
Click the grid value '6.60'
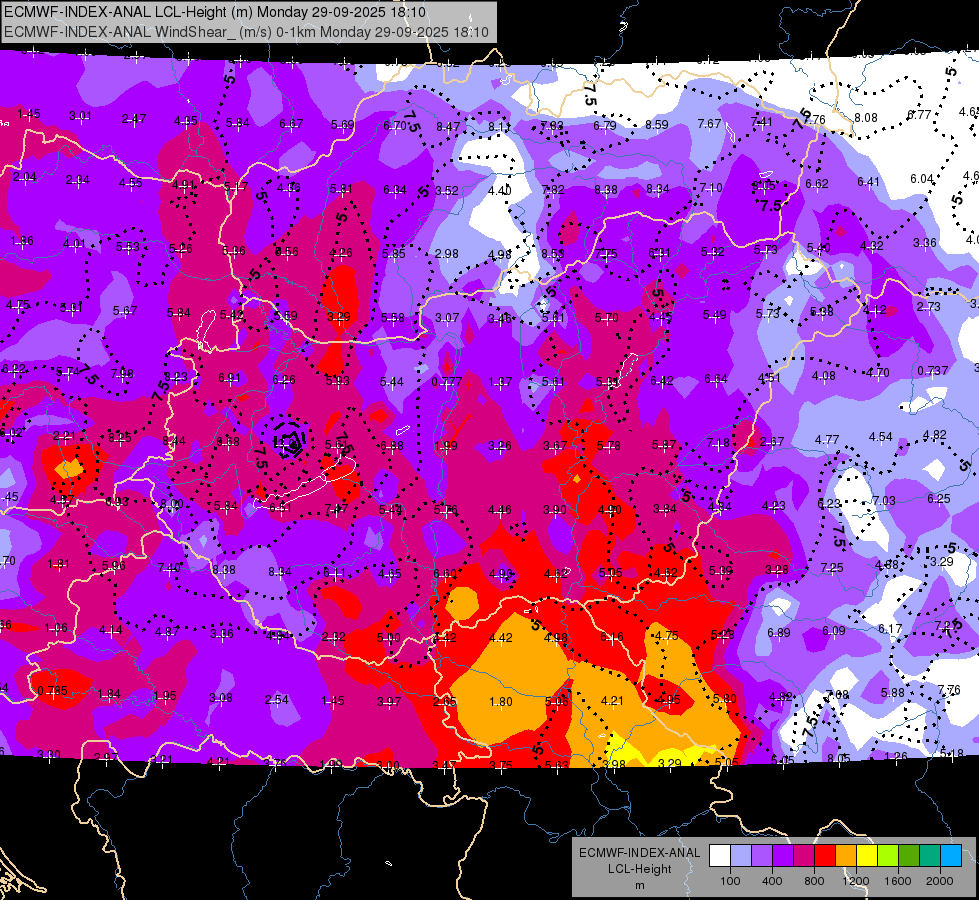445,573
